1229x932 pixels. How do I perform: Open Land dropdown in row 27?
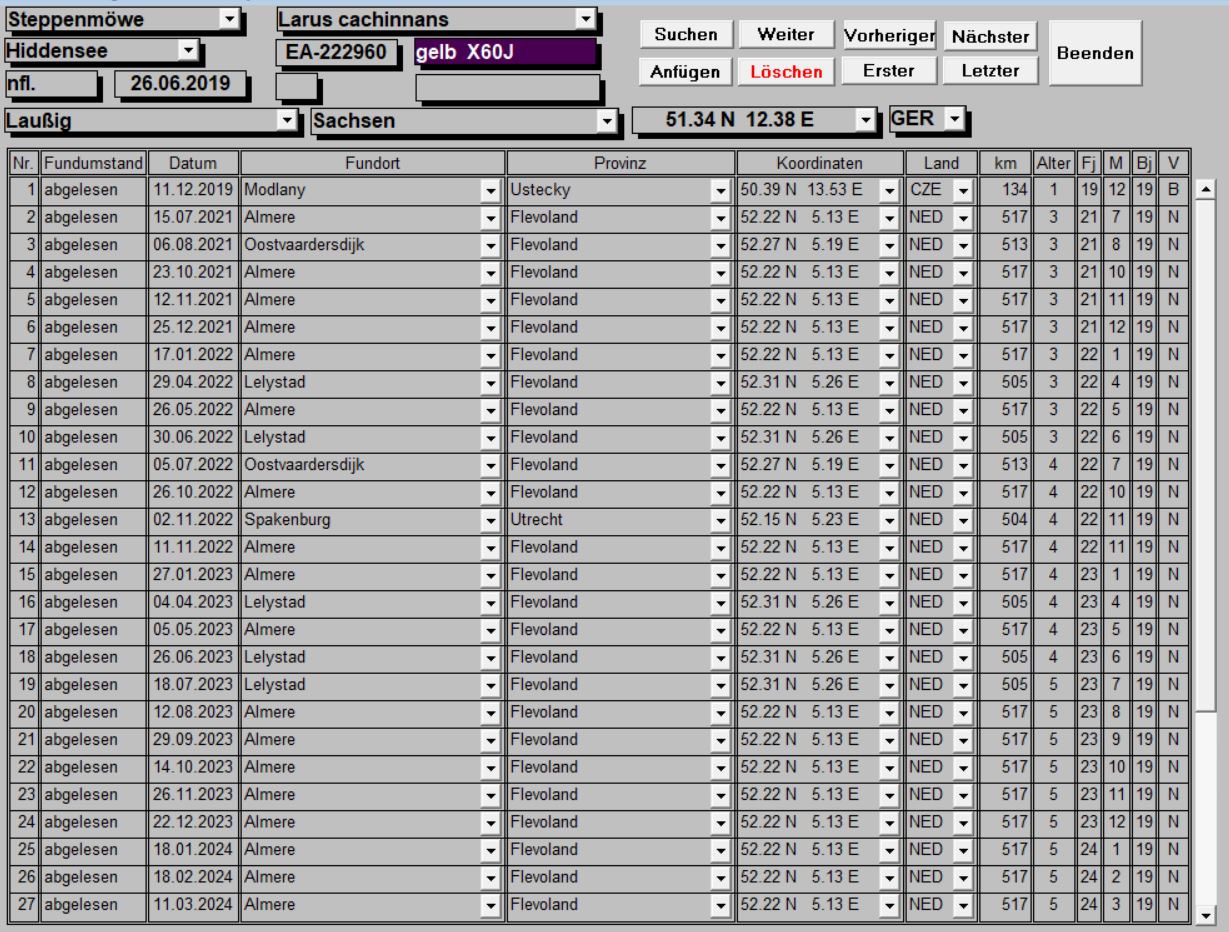(963, 905)
